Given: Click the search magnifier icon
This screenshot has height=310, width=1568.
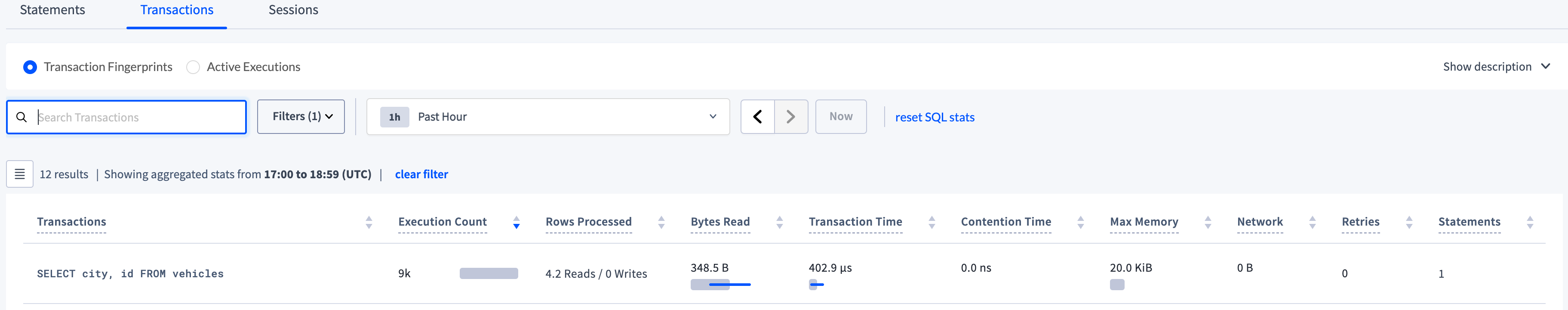Looking at the screenshot, I should [x=22, y=117].
